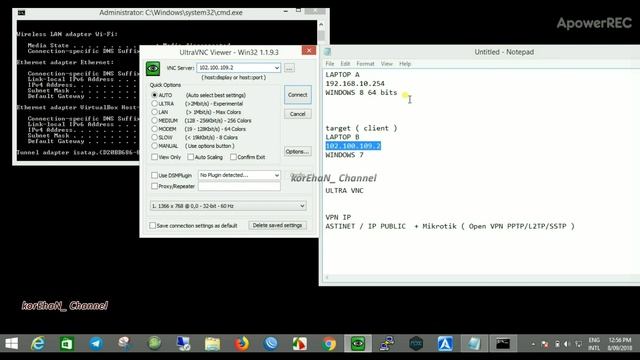Click the Notepad title bar icon
The height and width of the screenshot is (360, 640).
[x=327, y=52]
